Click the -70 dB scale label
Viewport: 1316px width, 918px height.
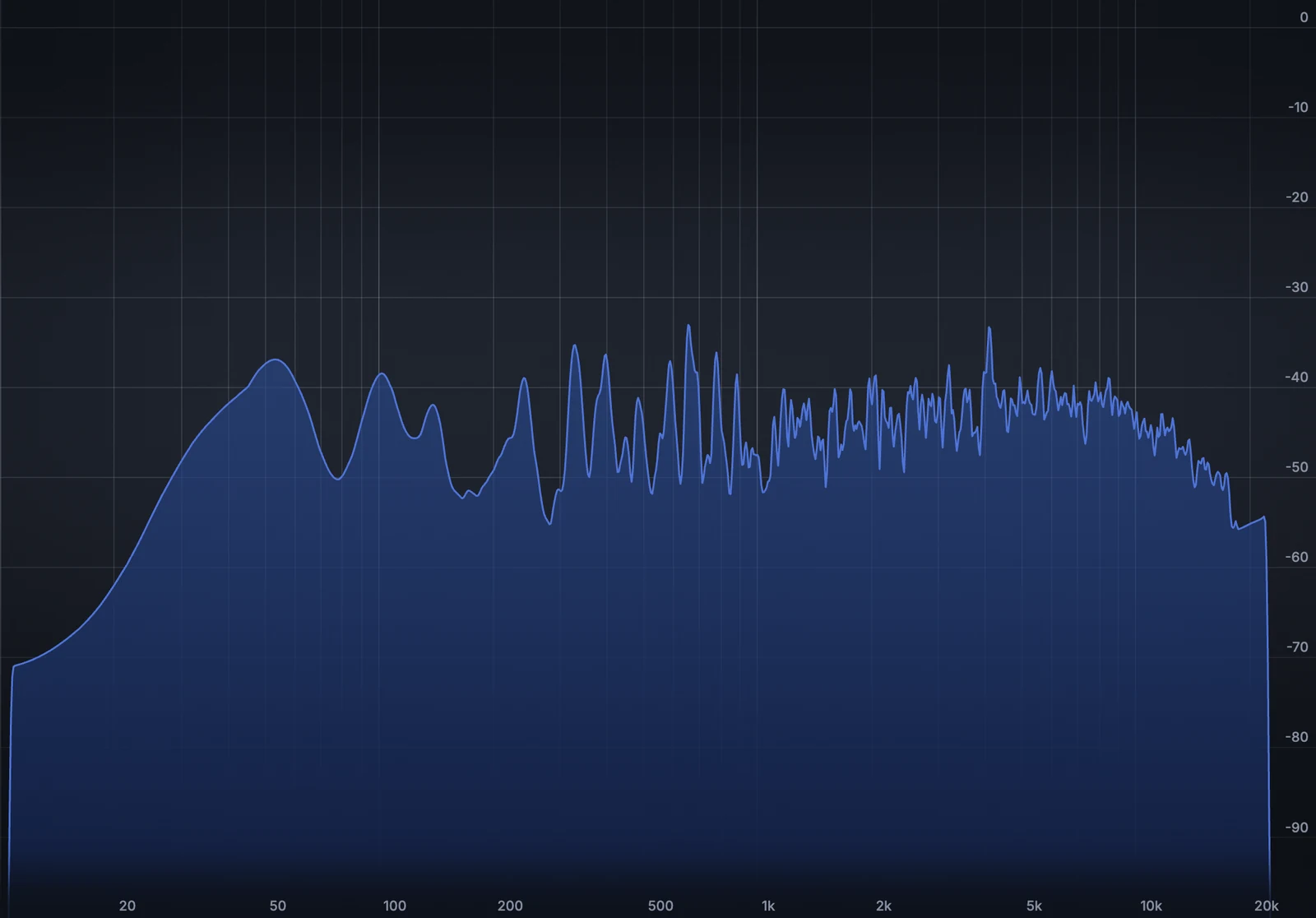point(1297,647)
